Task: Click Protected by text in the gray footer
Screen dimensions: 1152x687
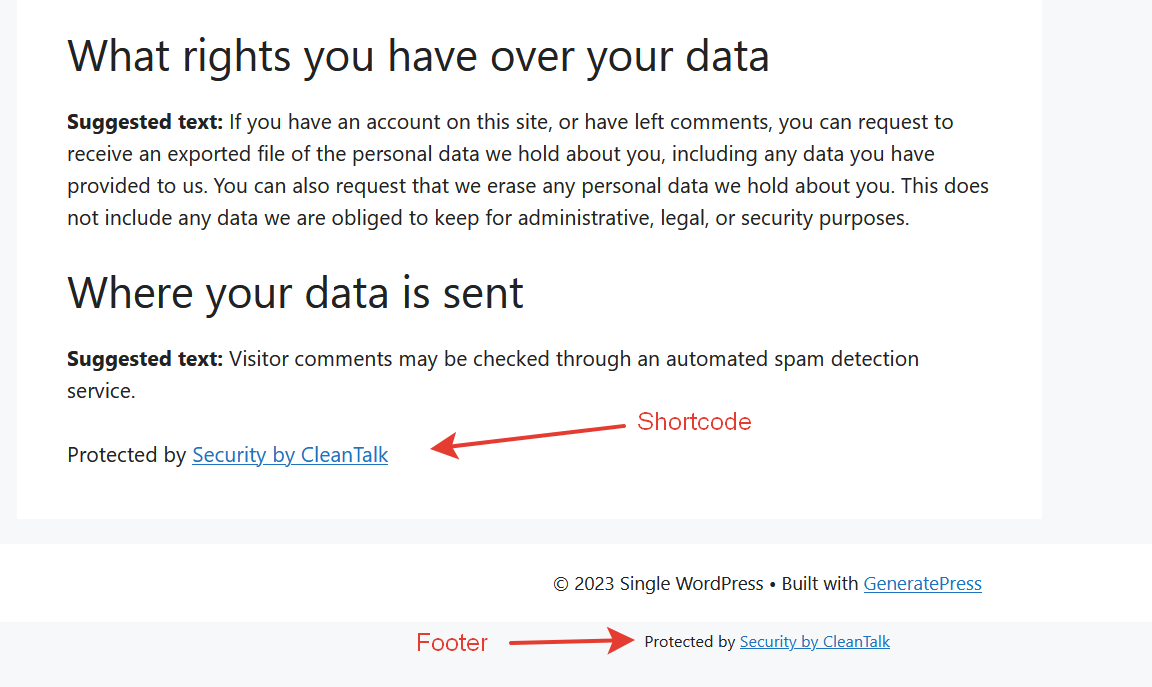Action: pos(690,641)
